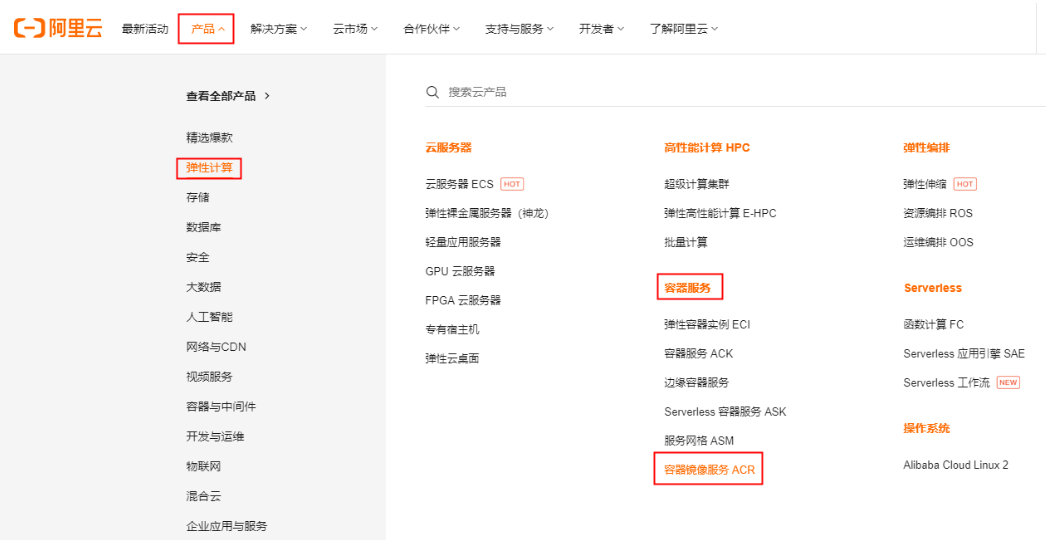Open 资源编排 ROS product
Viewport: 1046px width, 540px height.
(938, 214)
